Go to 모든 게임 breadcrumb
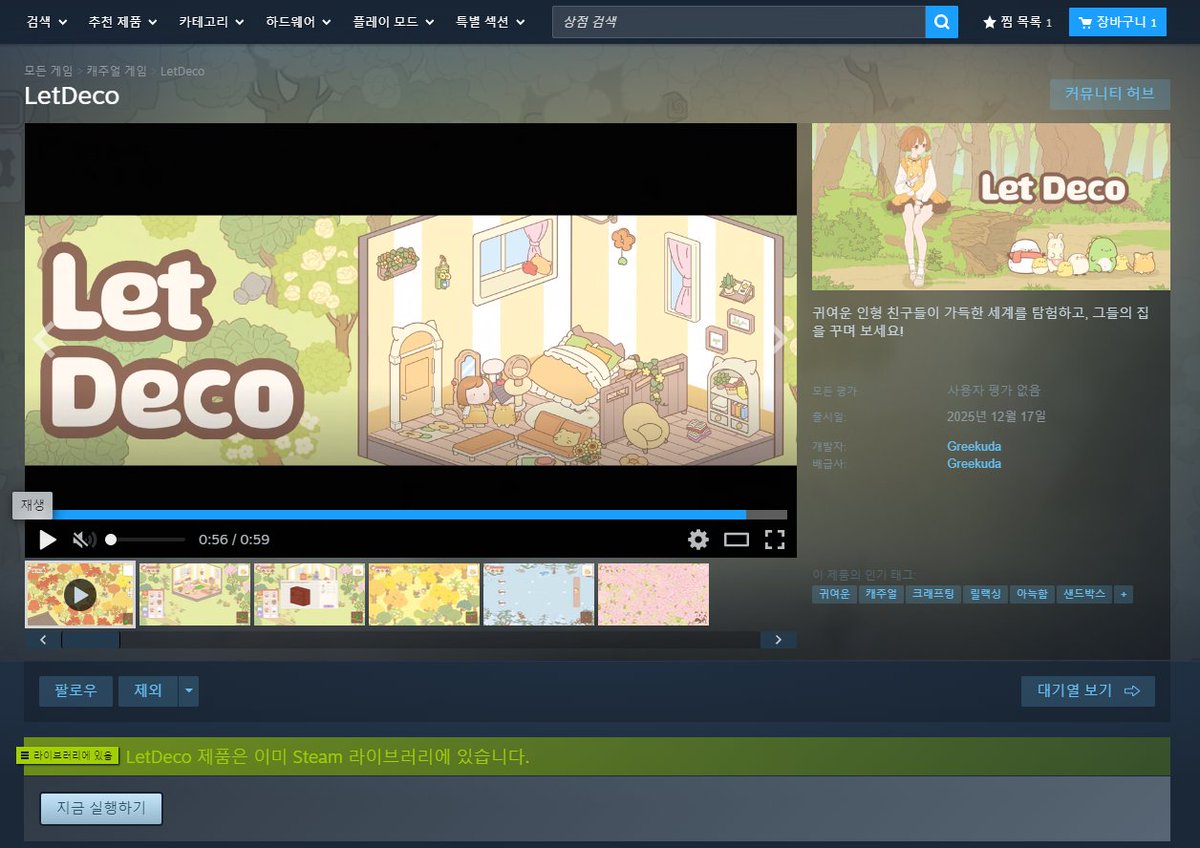 click(49, 71)
